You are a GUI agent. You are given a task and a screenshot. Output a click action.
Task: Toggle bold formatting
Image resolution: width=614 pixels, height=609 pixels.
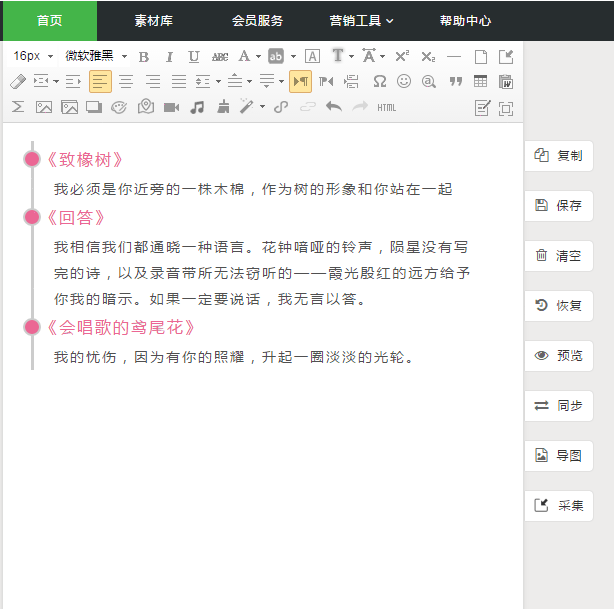[144, 57]
